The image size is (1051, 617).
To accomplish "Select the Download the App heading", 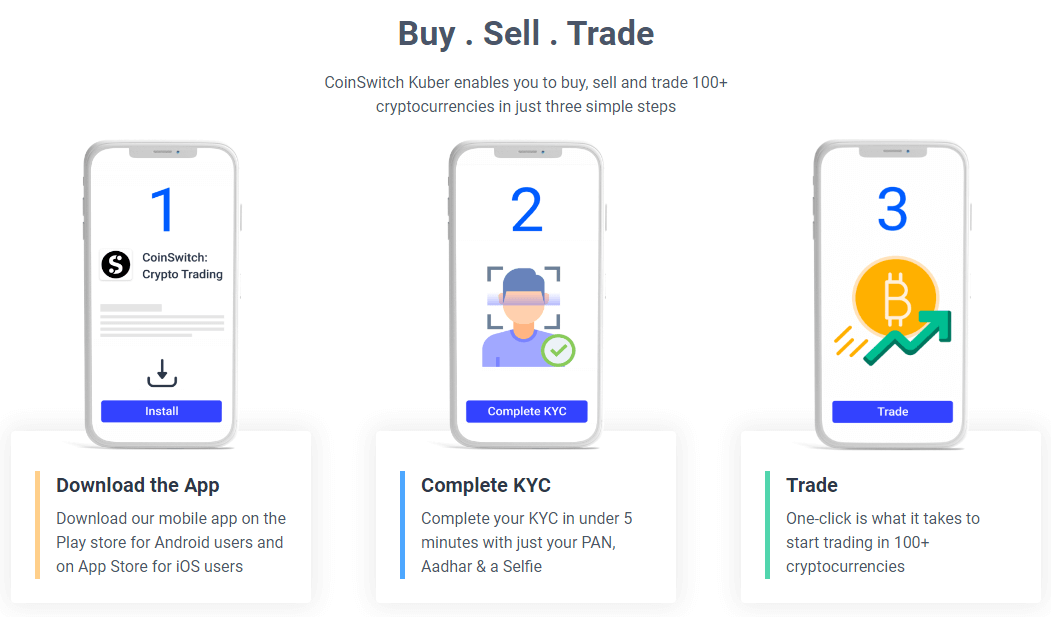I will click(x=138, y=485).
